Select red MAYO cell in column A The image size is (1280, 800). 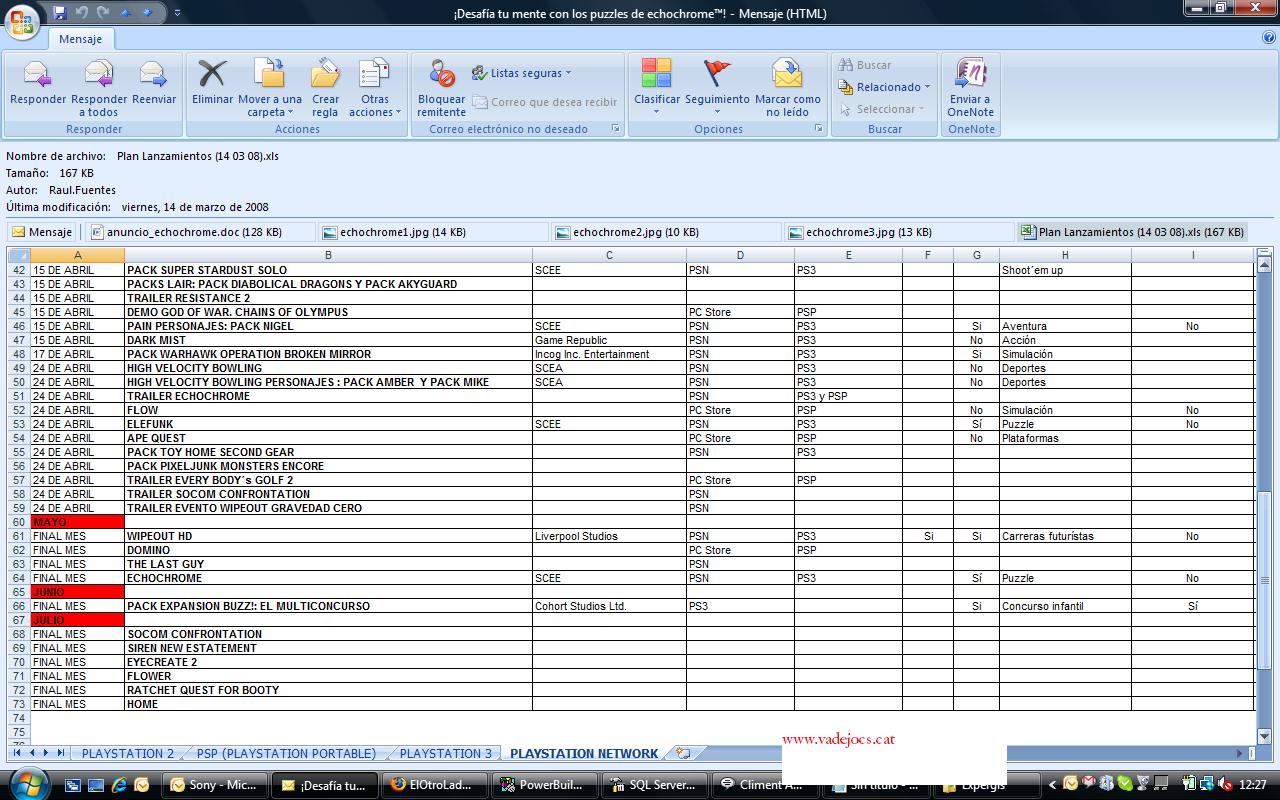[x=77, y=522]
